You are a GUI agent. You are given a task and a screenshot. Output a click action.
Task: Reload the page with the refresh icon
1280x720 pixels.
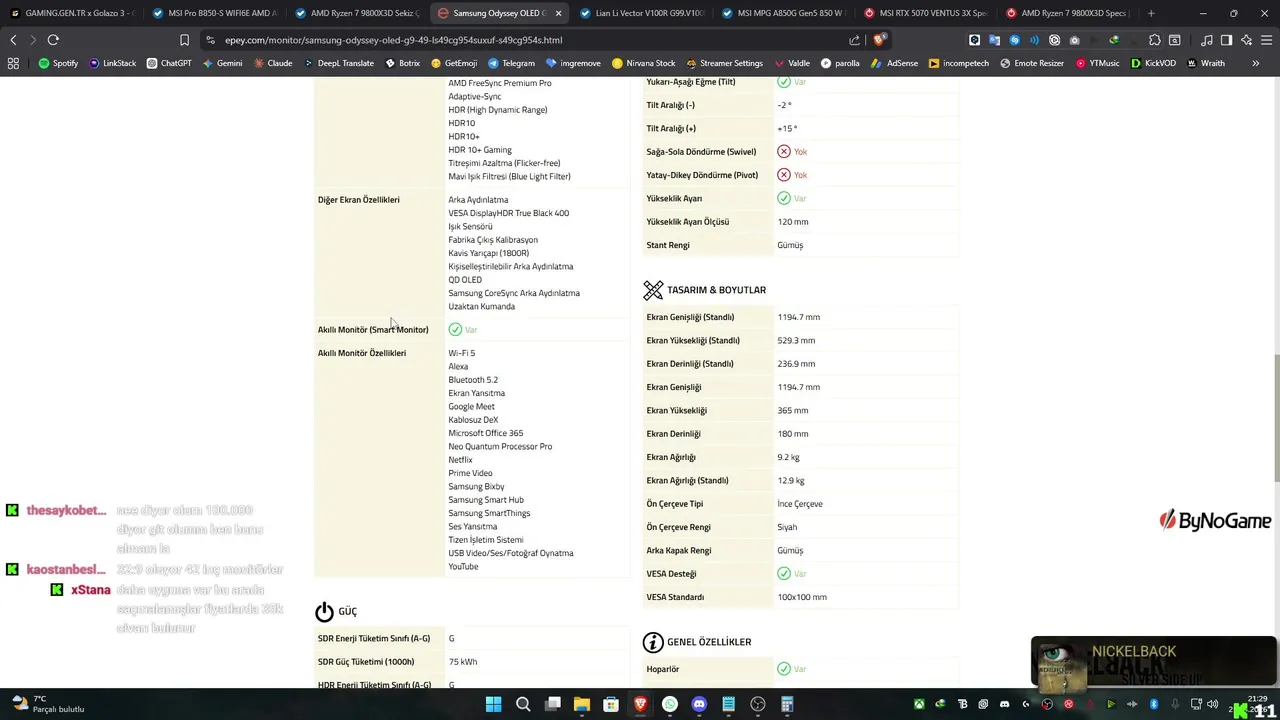pos(53,40)
